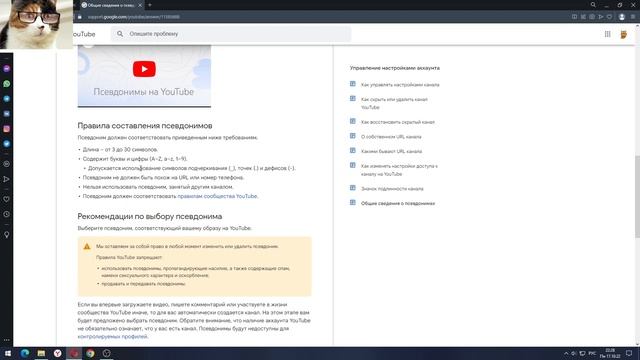Open Yandex Browser from the taskbar
Viewport: 640px width, 360px height.
click(58, 353)
